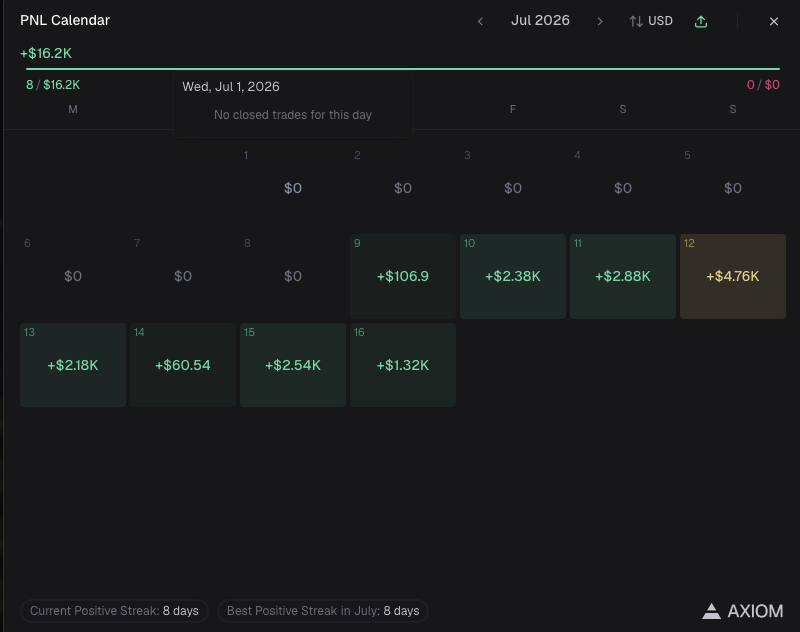Image resolution: width=800 pixels, height=632 pixels.
Task: Click the share/export PNL icon
Action: (x=701, y=21)
